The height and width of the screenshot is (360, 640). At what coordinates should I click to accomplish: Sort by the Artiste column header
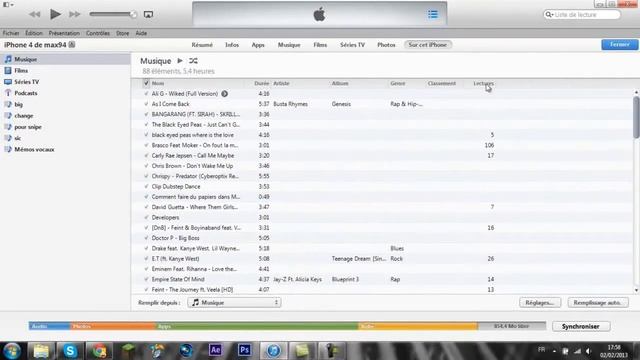coord(281,83)
